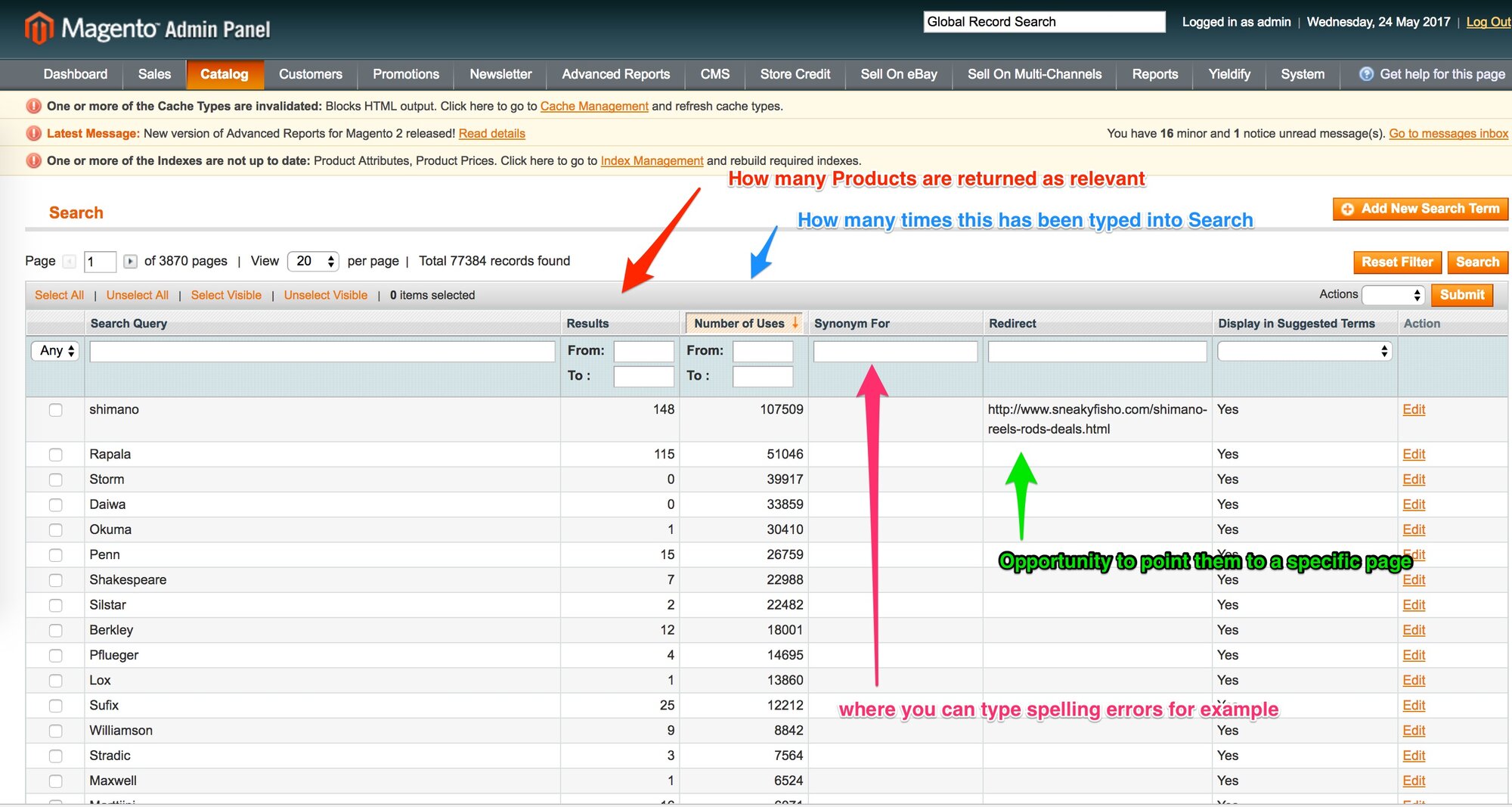Viewport: 1512px width, 807px height.
Task: Check the checkbox for the shimano row
Action: click(55, 410)
